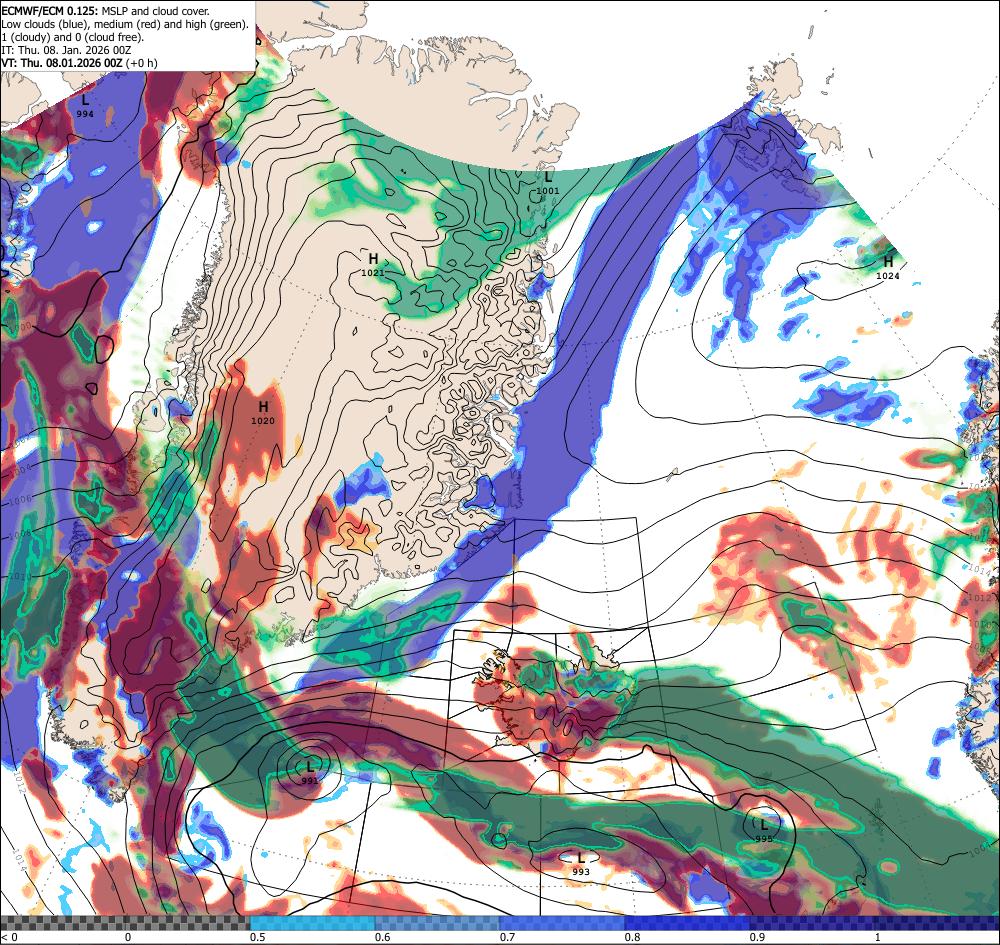Click the 'Low clouds (blue), medium (red)' legend line
This screenshot has width=1000, height=945.
click(124, 24)
